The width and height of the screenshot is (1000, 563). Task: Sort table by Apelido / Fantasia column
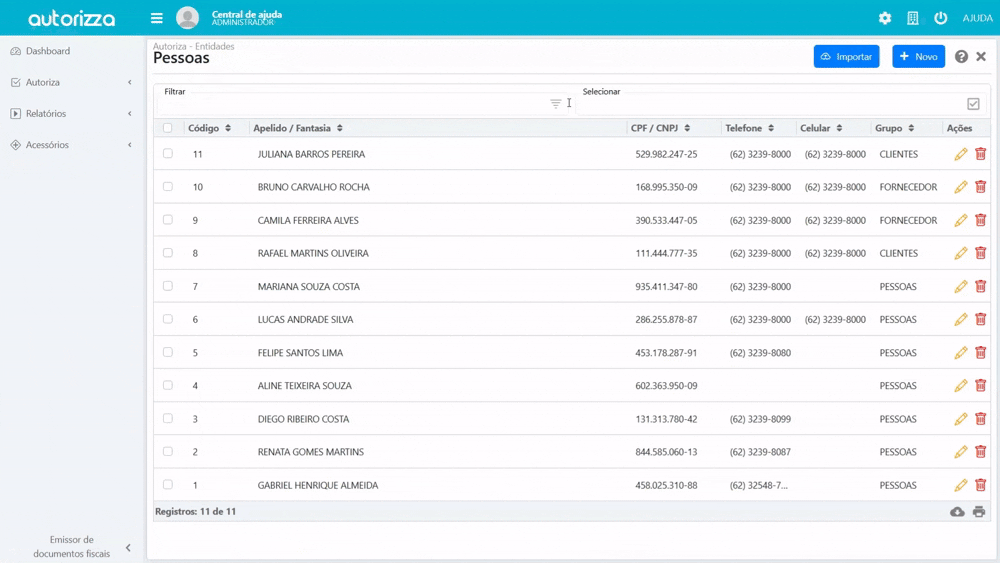pyautogui.click(x=298, y=128)
